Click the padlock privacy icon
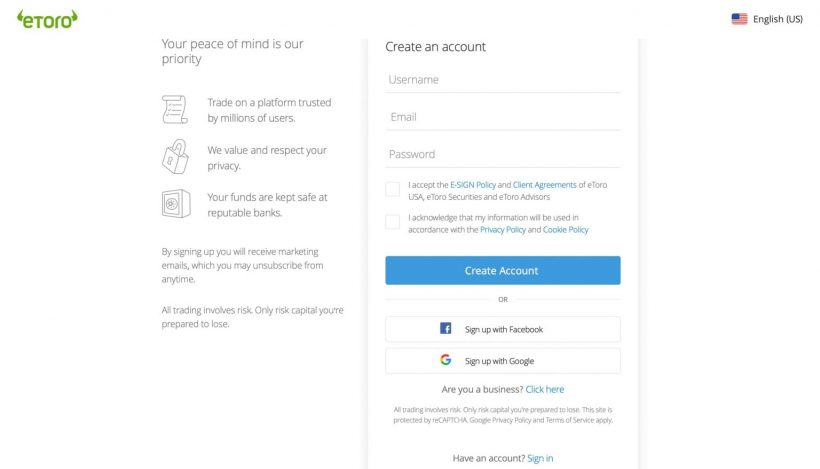This screenshot has height=469, width=820. (x=175, y=156)
